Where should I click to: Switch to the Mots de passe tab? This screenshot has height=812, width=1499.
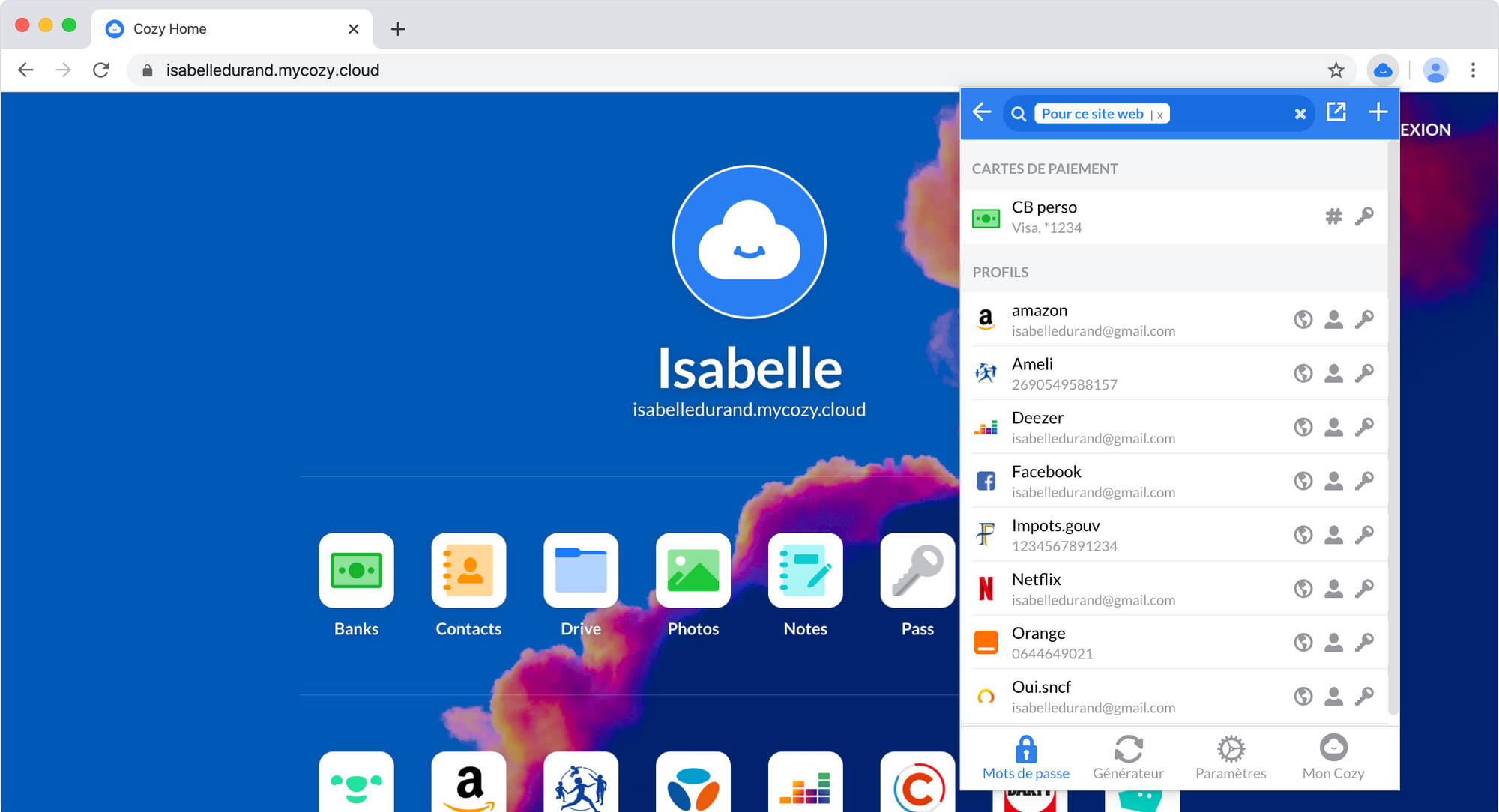[1026, 757]
